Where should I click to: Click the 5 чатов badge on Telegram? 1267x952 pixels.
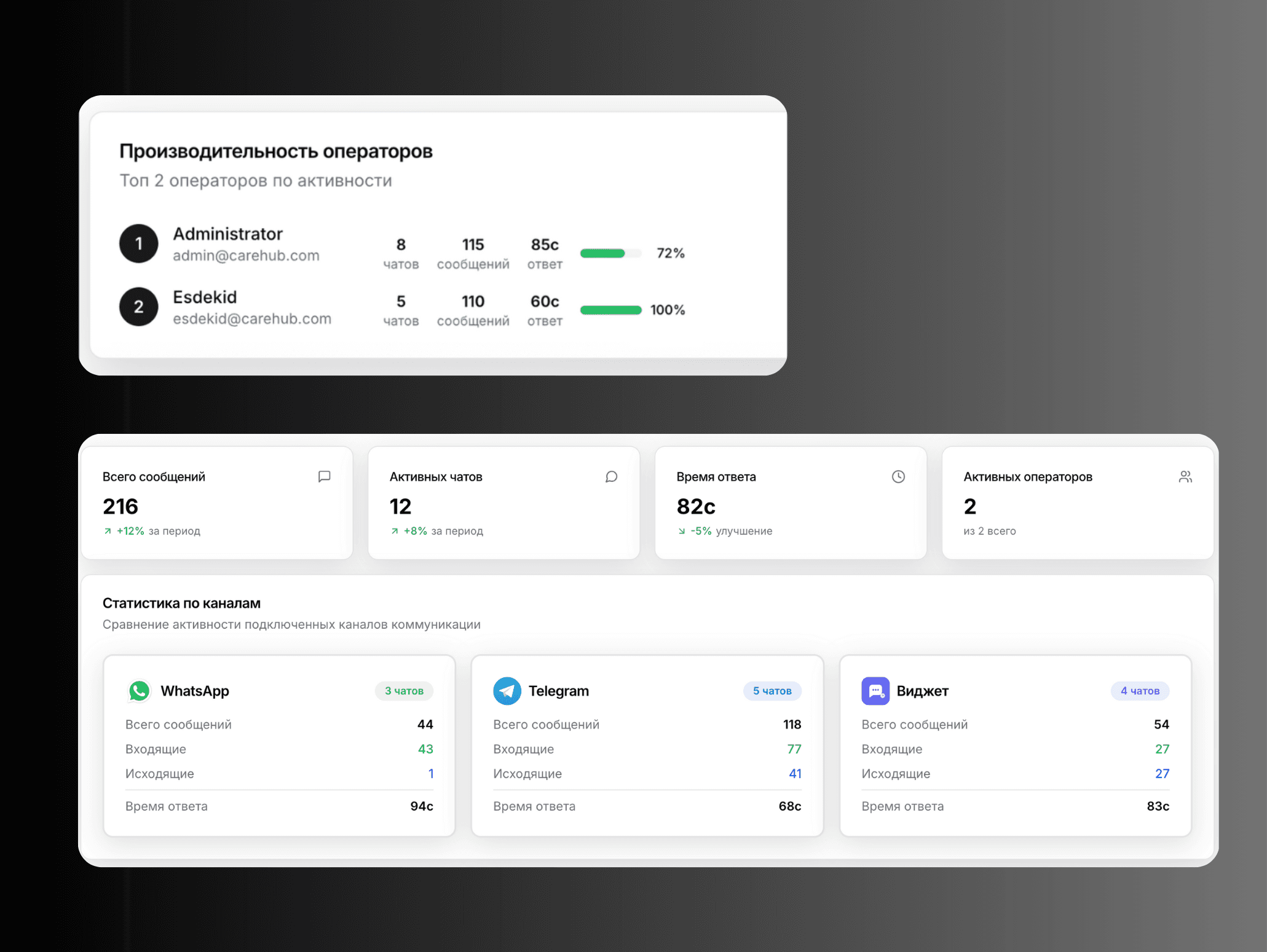click(x=772, y=691)
